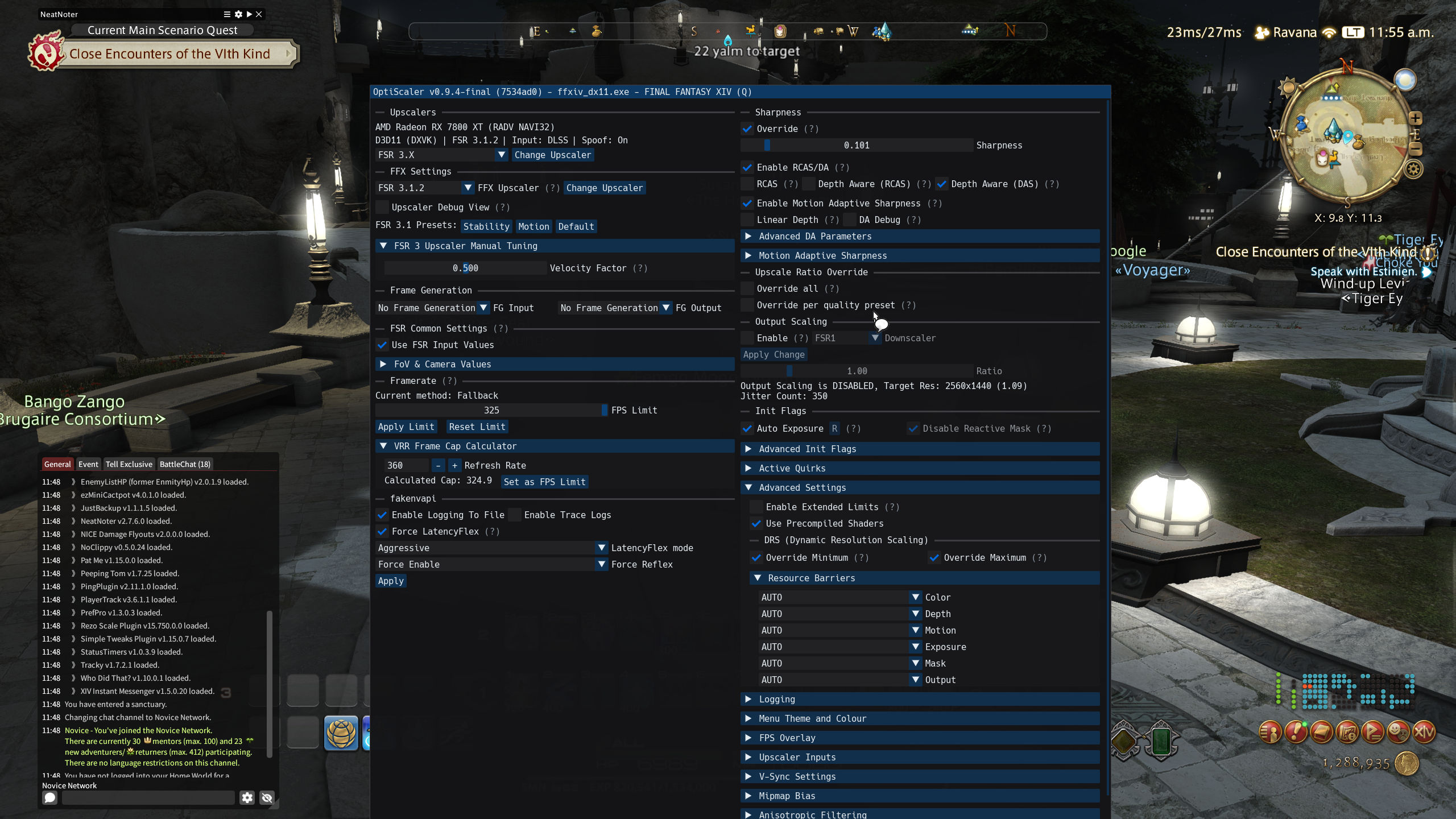Switch to the Event chat tab
Viewport: 1456px width, 819px height.
[x=88, y=464]
